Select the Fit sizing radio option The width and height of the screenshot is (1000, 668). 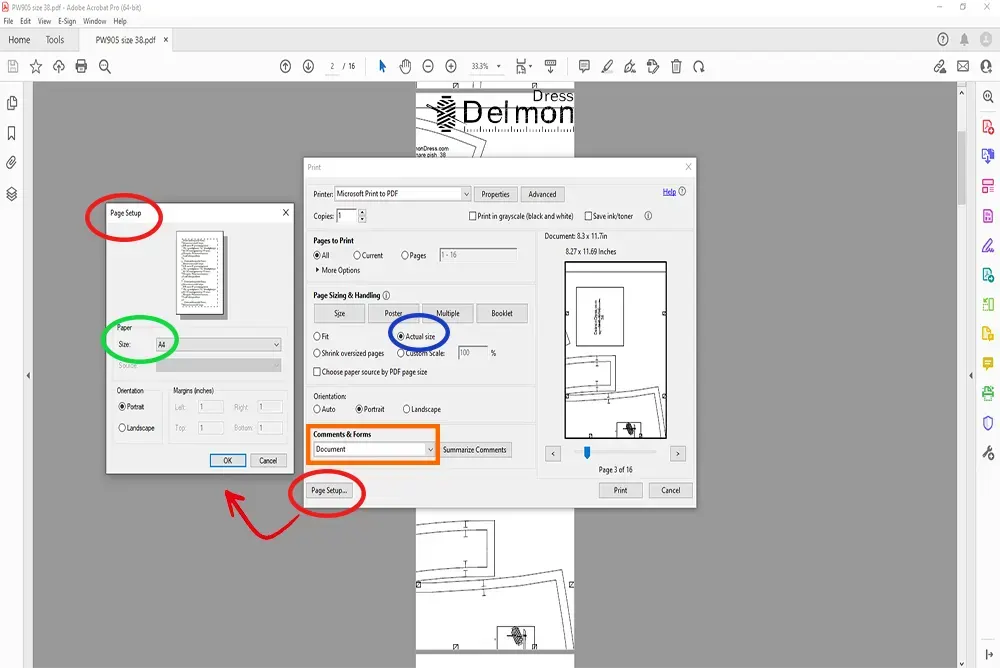(x=317, y=337)
